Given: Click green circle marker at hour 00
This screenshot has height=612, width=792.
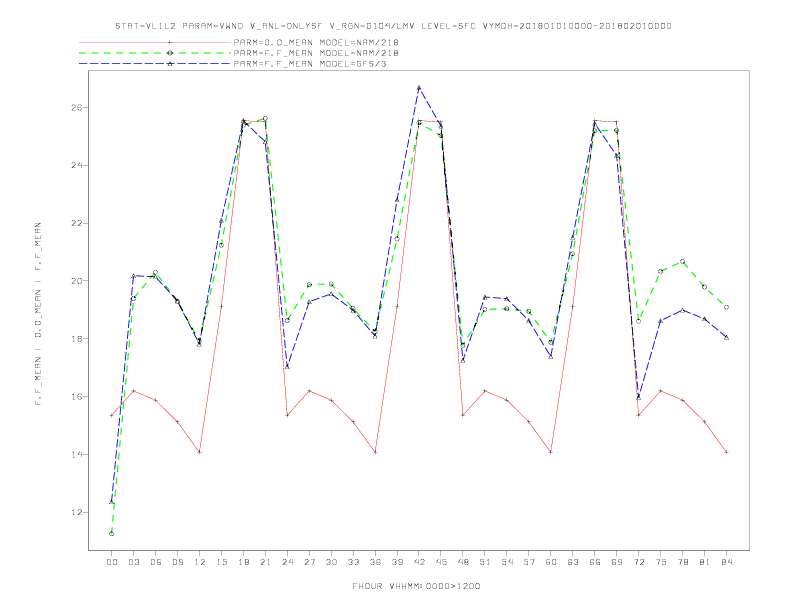Looking at the screenshot, I should tap(112, 533).
